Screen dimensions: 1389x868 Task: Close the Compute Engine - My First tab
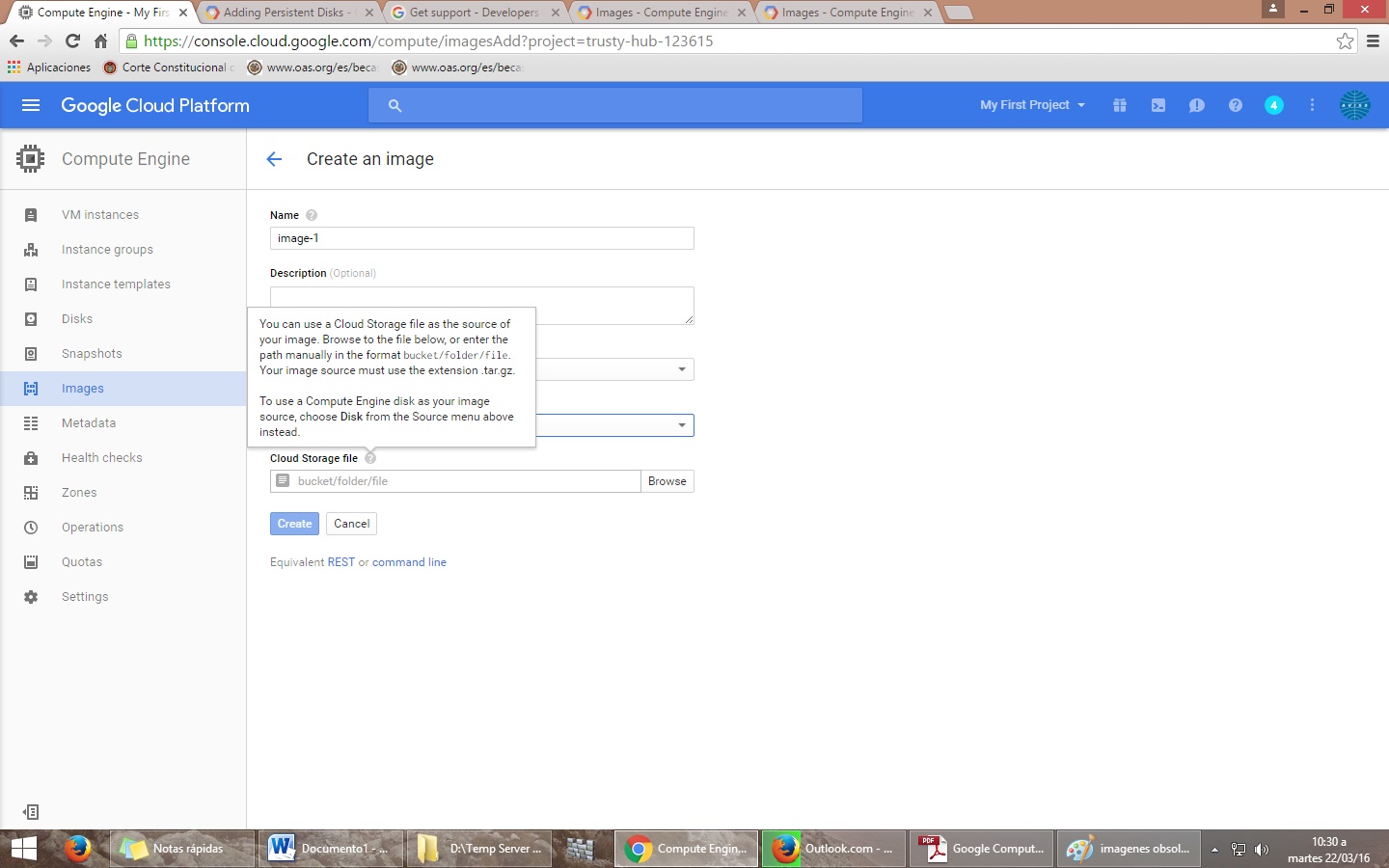click(x=183, y=13)
